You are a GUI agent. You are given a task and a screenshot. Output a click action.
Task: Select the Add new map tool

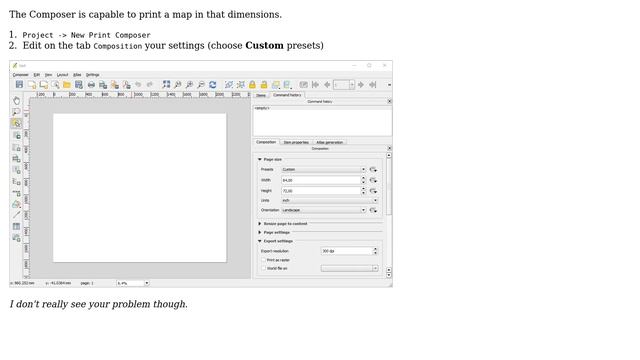pos(16,147)
